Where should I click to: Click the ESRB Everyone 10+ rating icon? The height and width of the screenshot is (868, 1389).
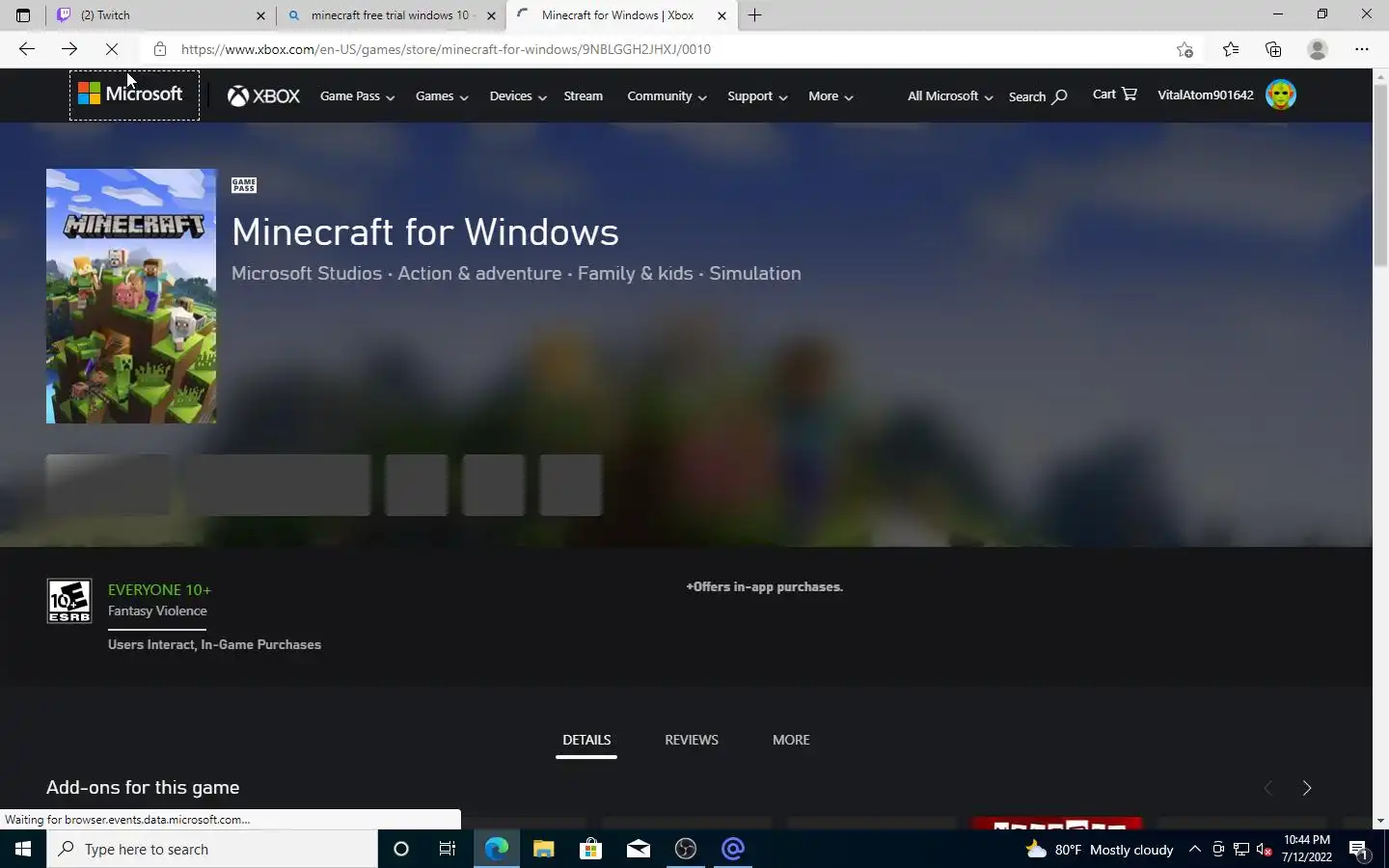pyautogui.click(x=69, y=601)
